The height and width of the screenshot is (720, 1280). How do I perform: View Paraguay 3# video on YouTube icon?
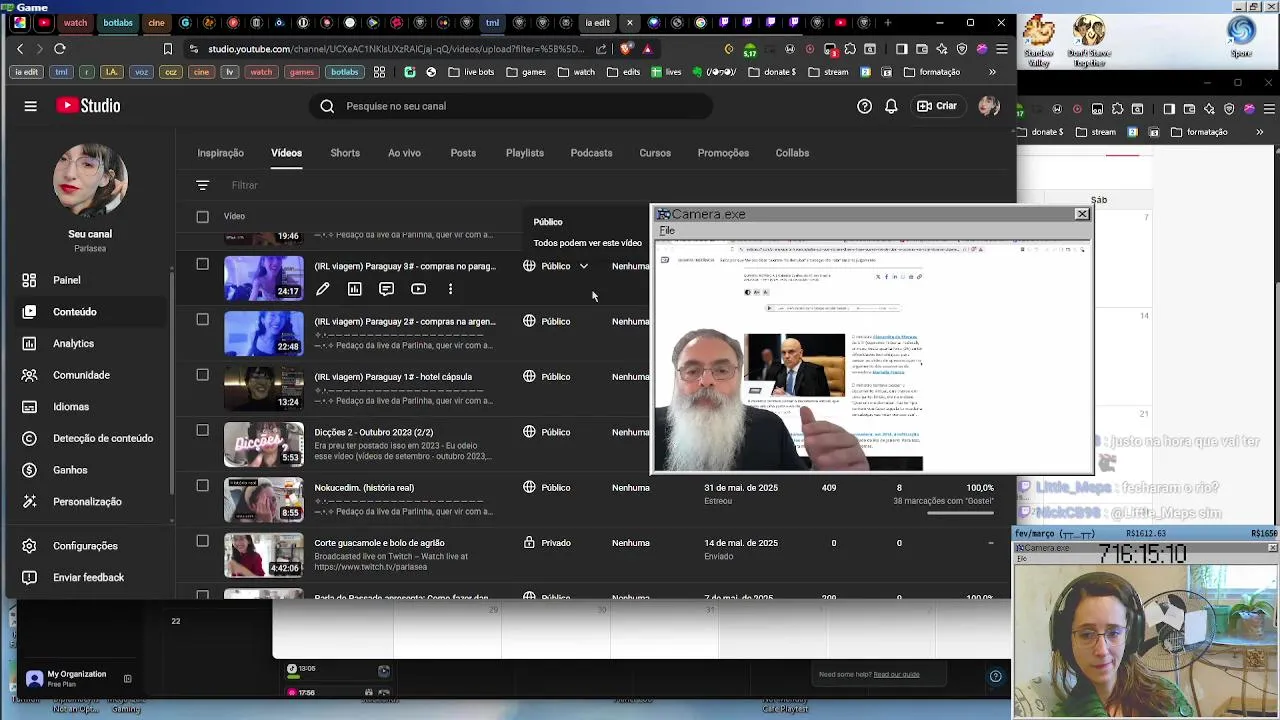pos(418,289)
